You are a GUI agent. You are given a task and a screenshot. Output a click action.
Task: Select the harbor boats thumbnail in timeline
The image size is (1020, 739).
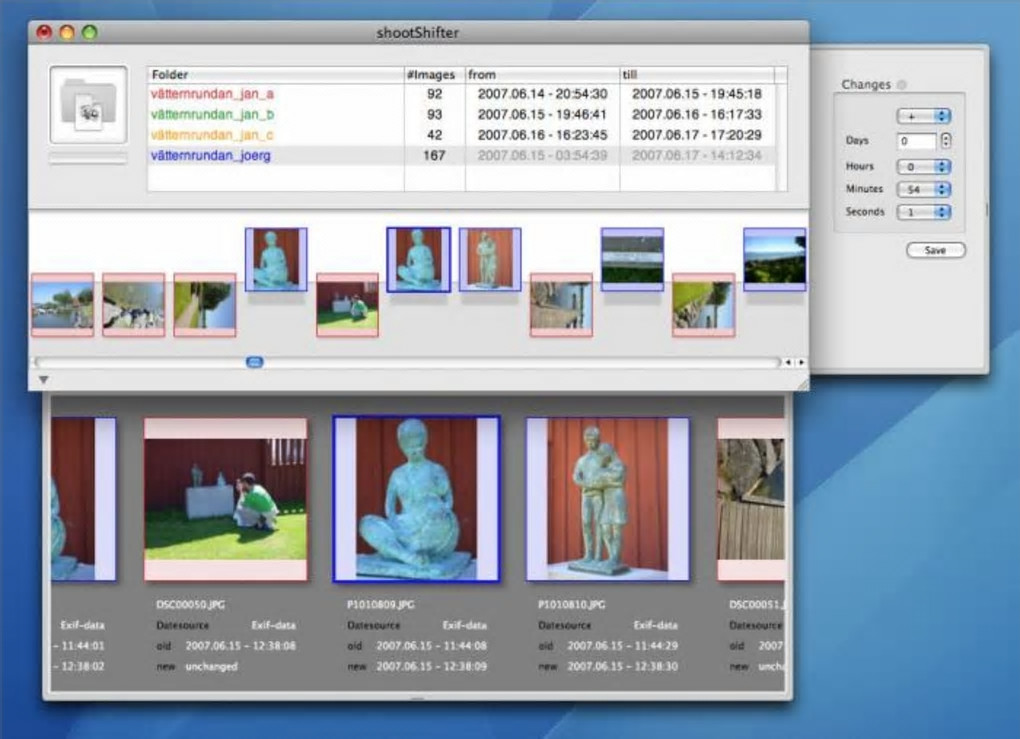[62, 305]
